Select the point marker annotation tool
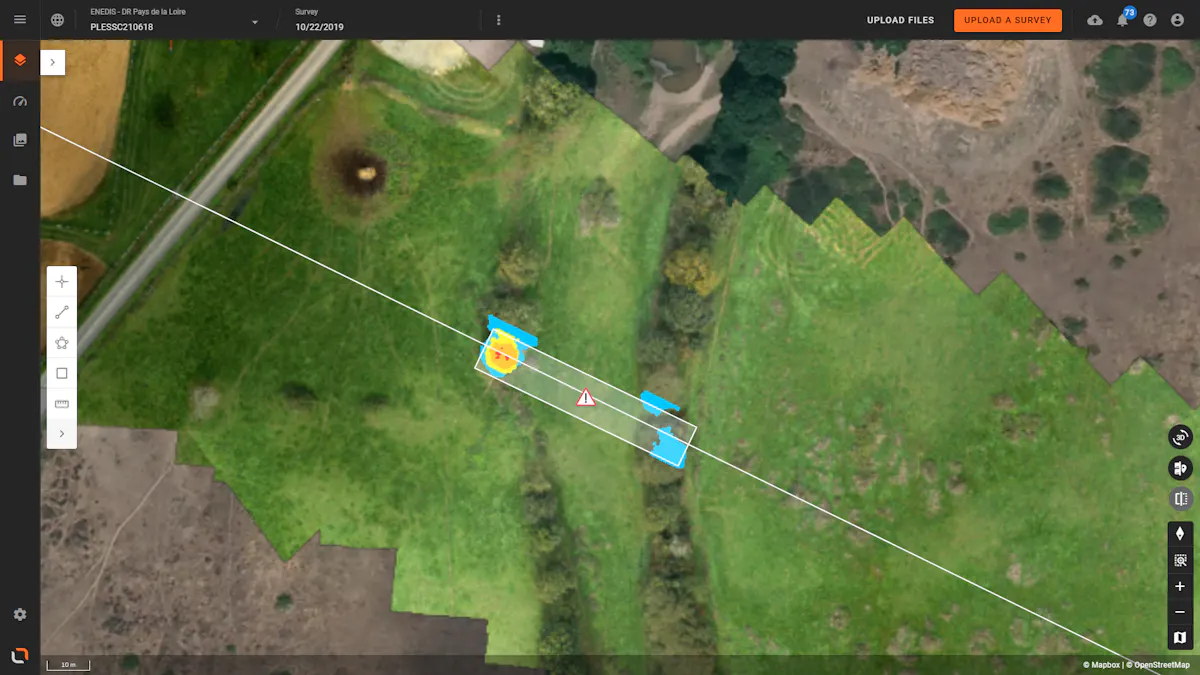Viewport: 1200px width, 675px height. point(62,282)
